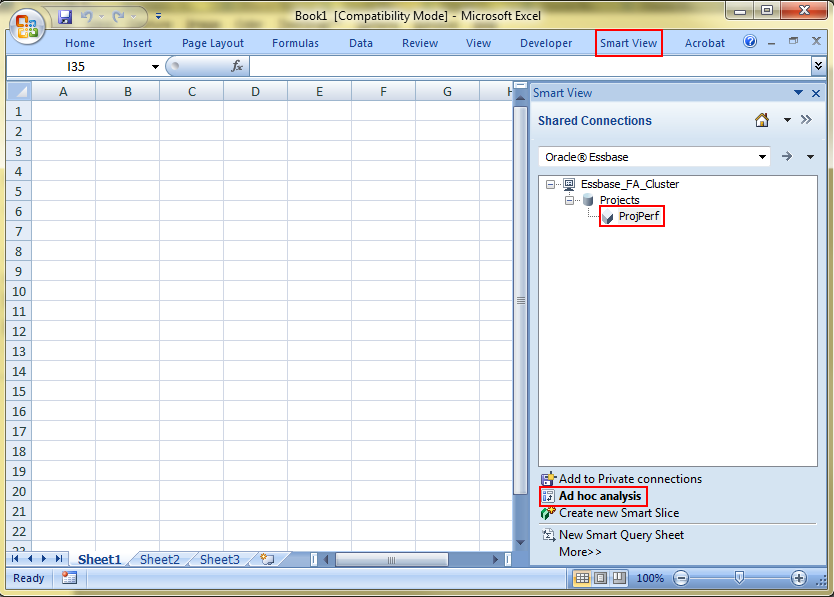Viewport: 834px width, 597px height.
Task: Switch to the Sheet3 tab
Action: coord(220,559)
